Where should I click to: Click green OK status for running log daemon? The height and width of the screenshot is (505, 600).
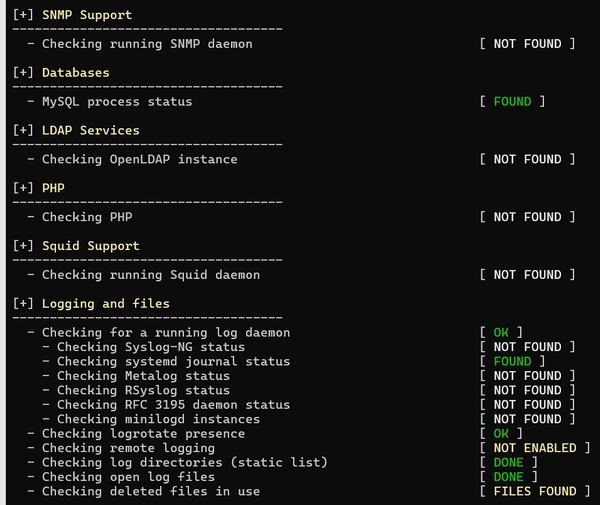501,332
